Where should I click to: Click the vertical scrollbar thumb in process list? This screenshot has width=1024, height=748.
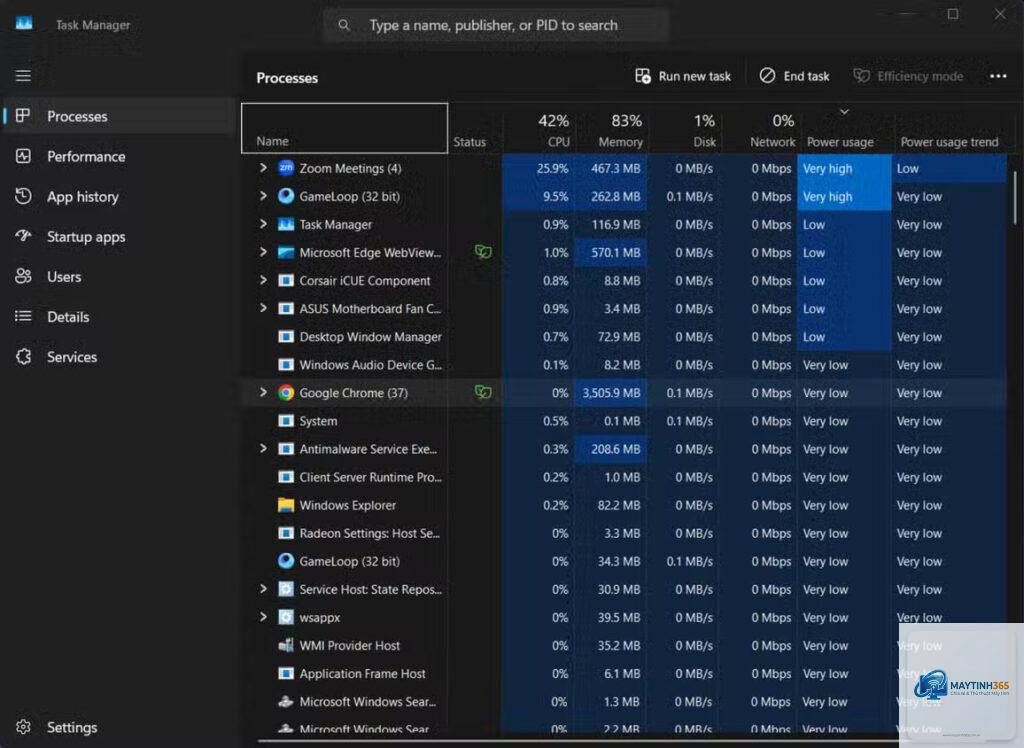(x=1014, y=197)
